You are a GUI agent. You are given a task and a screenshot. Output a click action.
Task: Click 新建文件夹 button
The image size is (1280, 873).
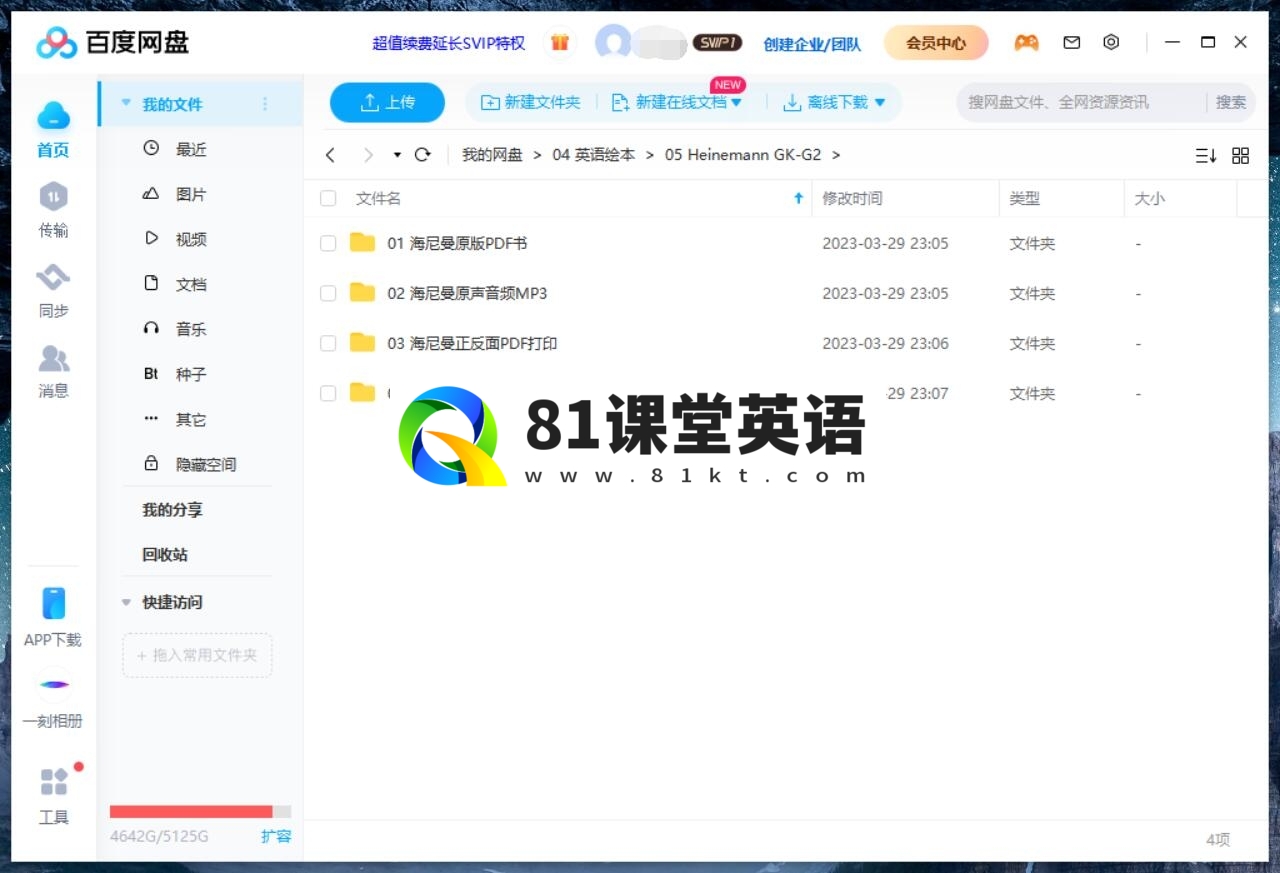click(531, 102)
